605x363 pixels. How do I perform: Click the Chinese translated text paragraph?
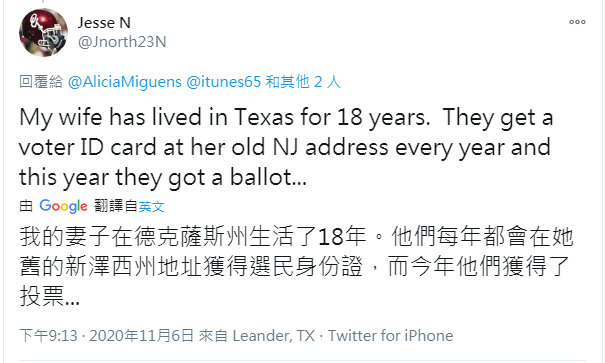pyautogui.click(x=296, y=267)
